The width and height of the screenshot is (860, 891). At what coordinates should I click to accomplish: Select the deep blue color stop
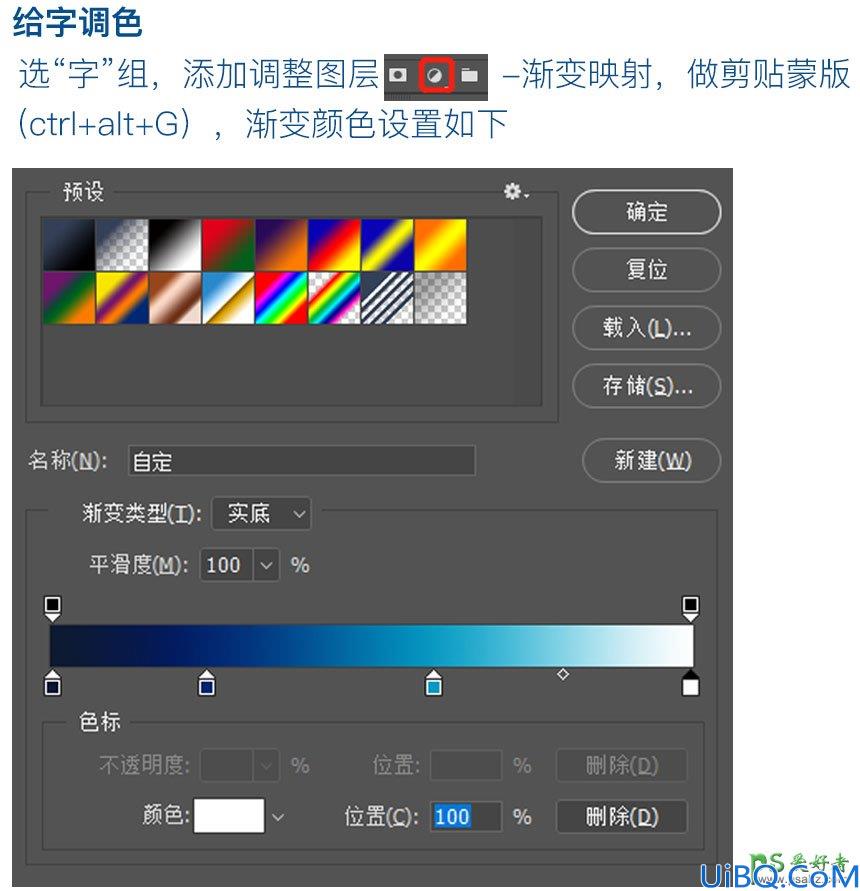pos(206,682)
